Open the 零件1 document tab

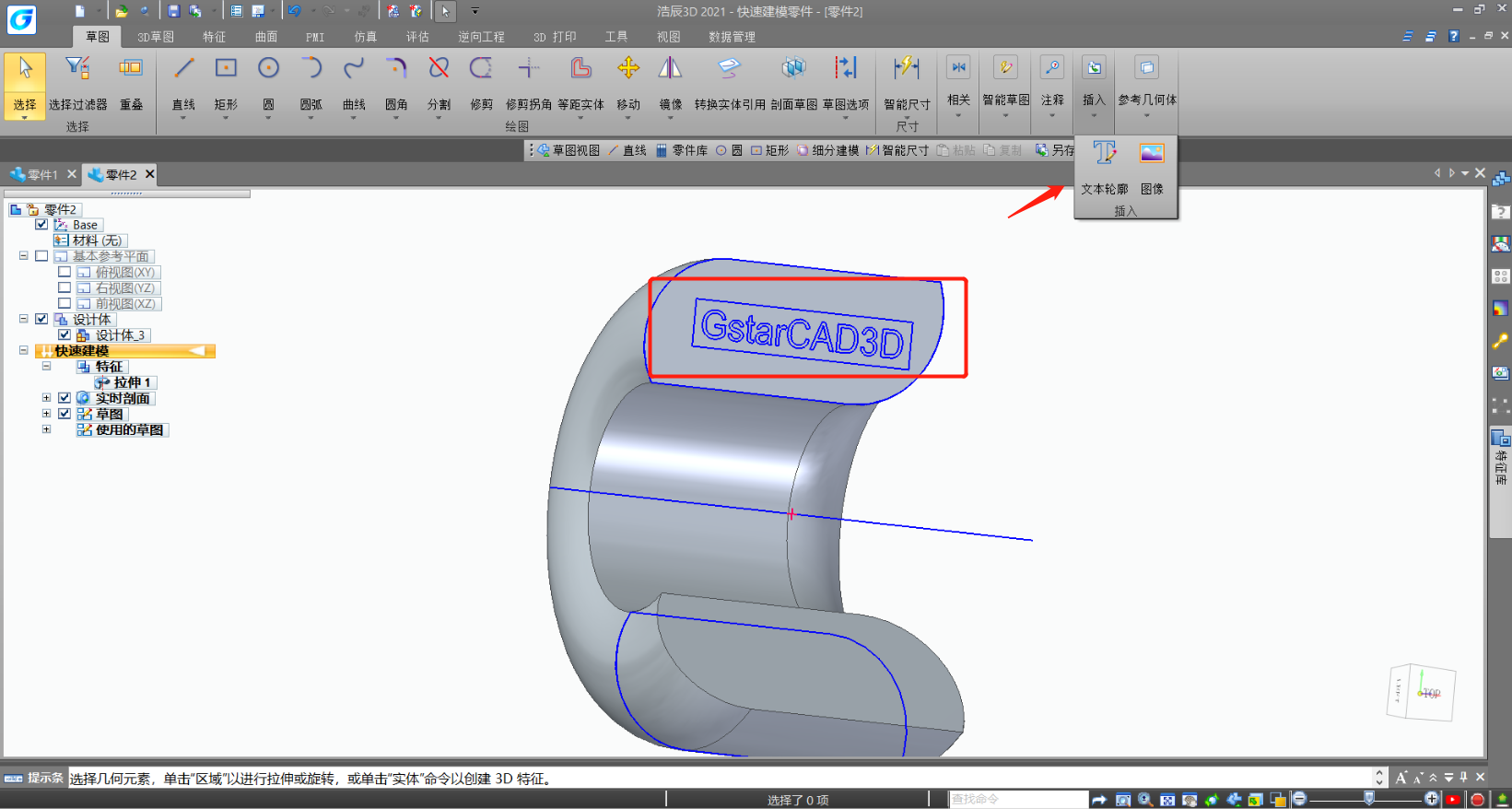[x=41, y=174]
